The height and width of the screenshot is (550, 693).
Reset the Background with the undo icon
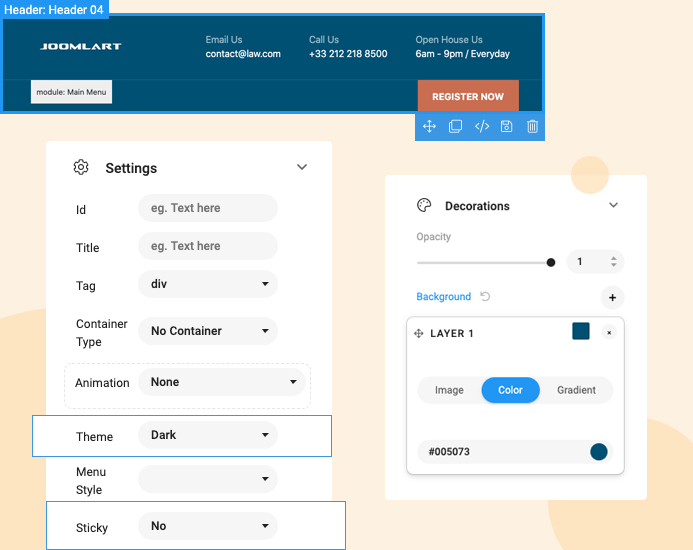tap(485, 296)
